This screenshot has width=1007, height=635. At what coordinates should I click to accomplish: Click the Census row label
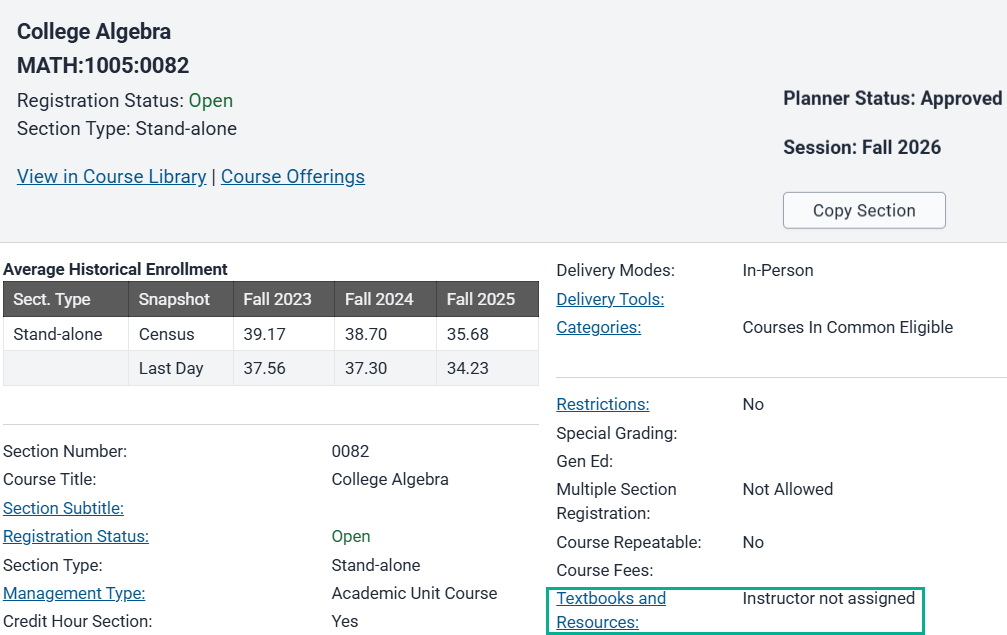click(x=166, y=334)
